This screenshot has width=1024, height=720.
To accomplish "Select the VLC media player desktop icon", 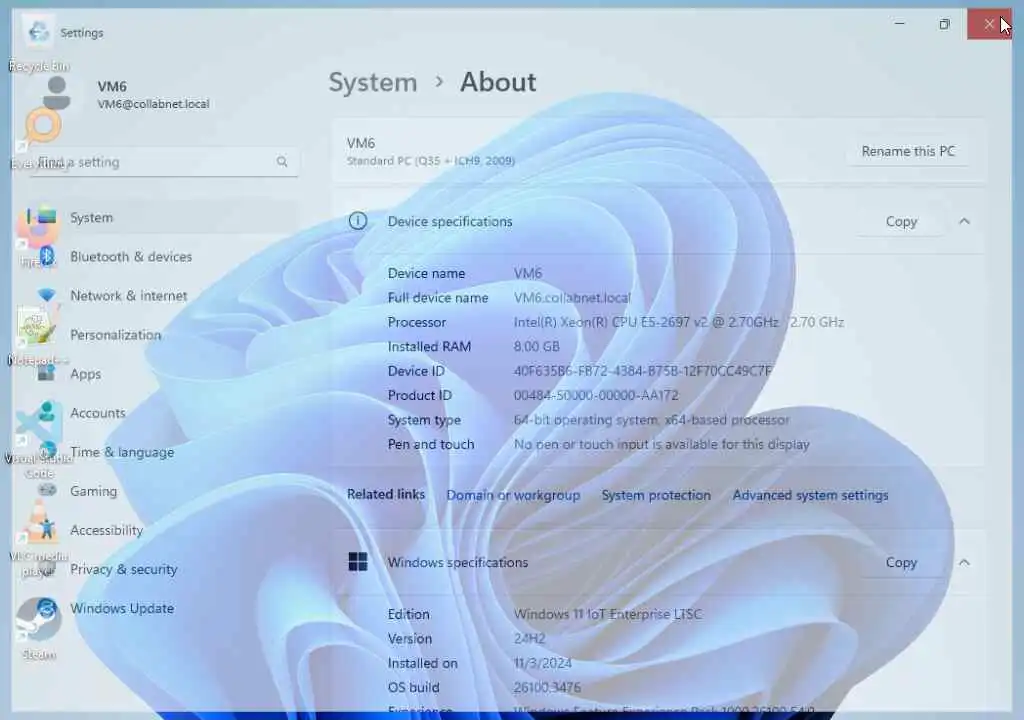I will [39, 538].
